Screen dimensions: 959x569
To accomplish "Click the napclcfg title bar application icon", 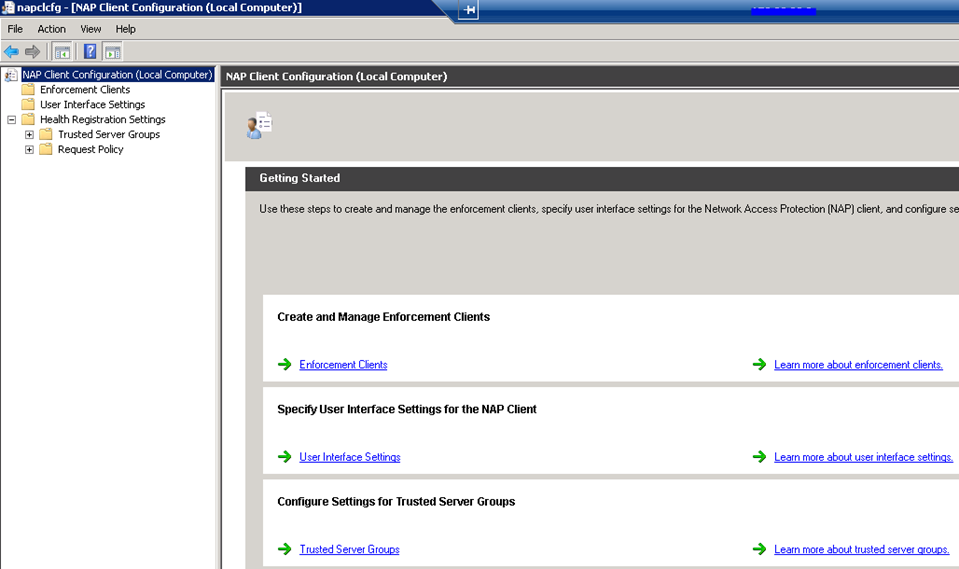I will click(x=8, y=7).
